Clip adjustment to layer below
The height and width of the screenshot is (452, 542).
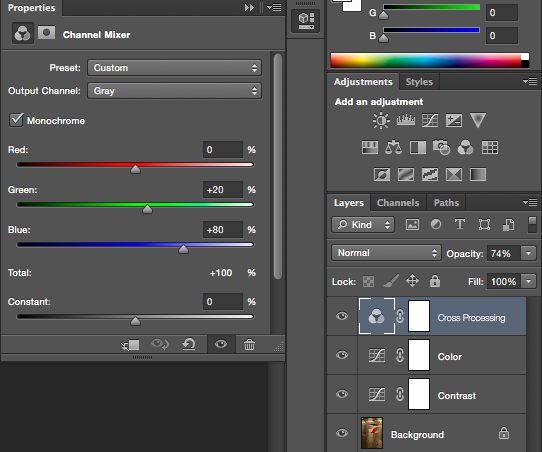click(130, 345)
